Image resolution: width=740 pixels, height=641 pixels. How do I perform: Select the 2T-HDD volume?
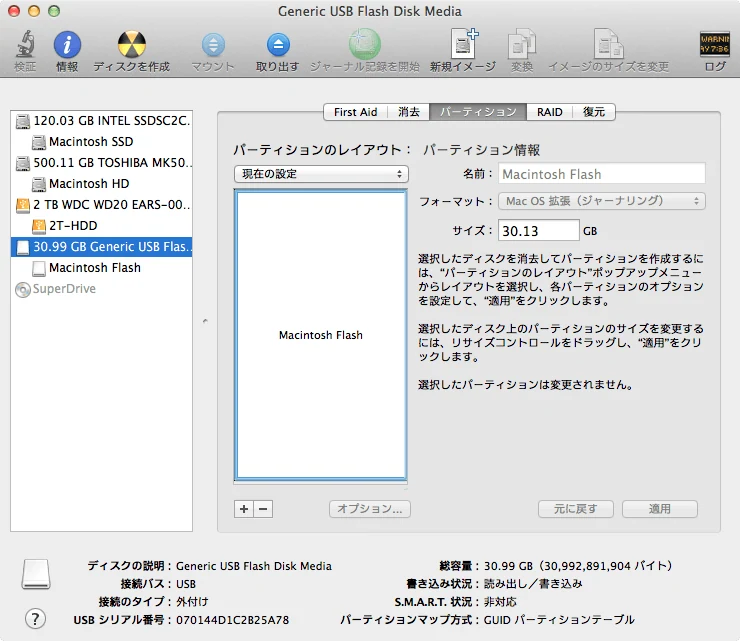point(101,226)
